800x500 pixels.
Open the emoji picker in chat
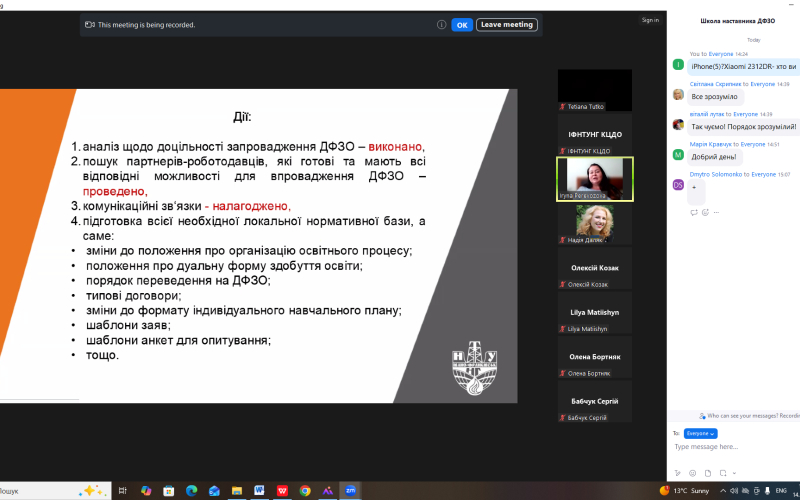click(692, 473)
